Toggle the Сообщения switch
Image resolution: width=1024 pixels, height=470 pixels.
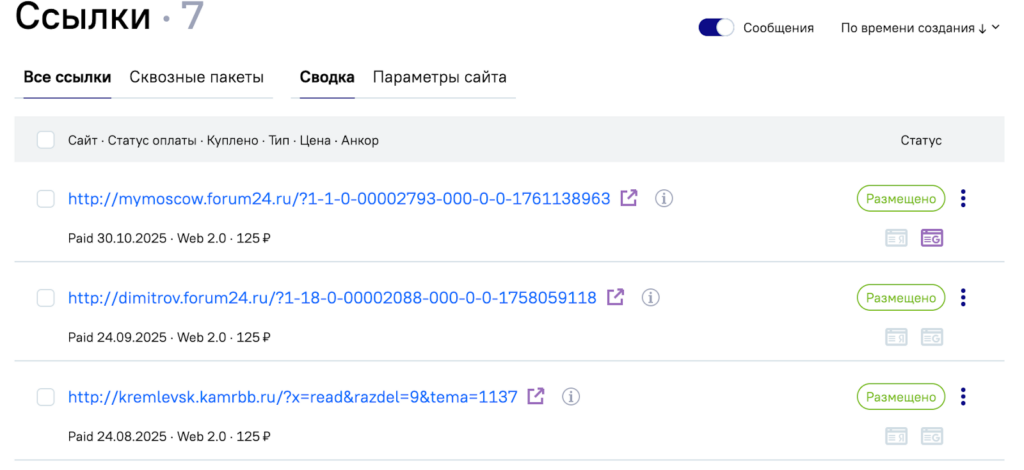(716, 28)
